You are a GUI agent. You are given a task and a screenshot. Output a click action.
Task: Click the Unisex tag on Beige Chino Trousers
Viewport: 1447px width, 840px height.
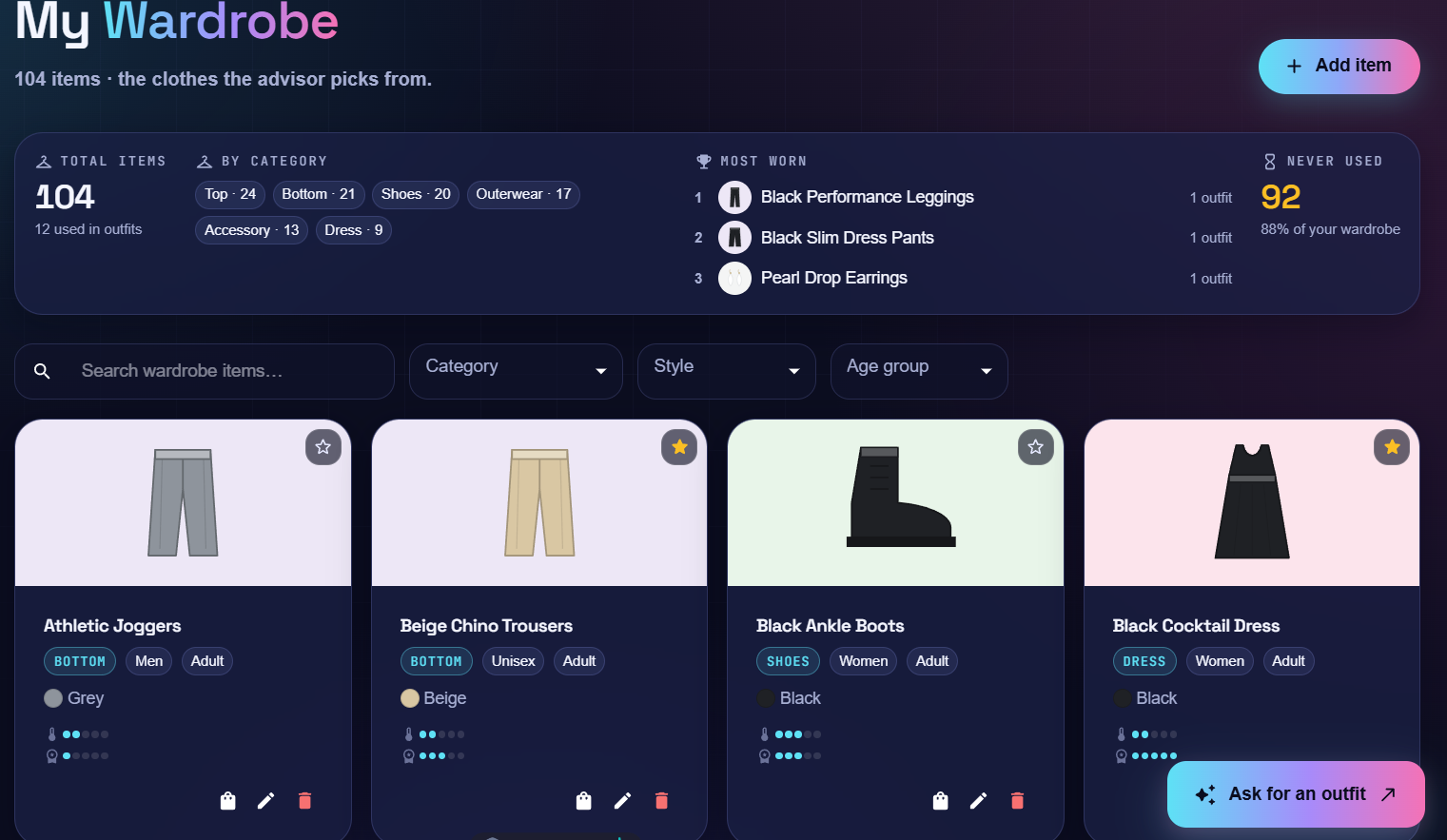[513, 661]
